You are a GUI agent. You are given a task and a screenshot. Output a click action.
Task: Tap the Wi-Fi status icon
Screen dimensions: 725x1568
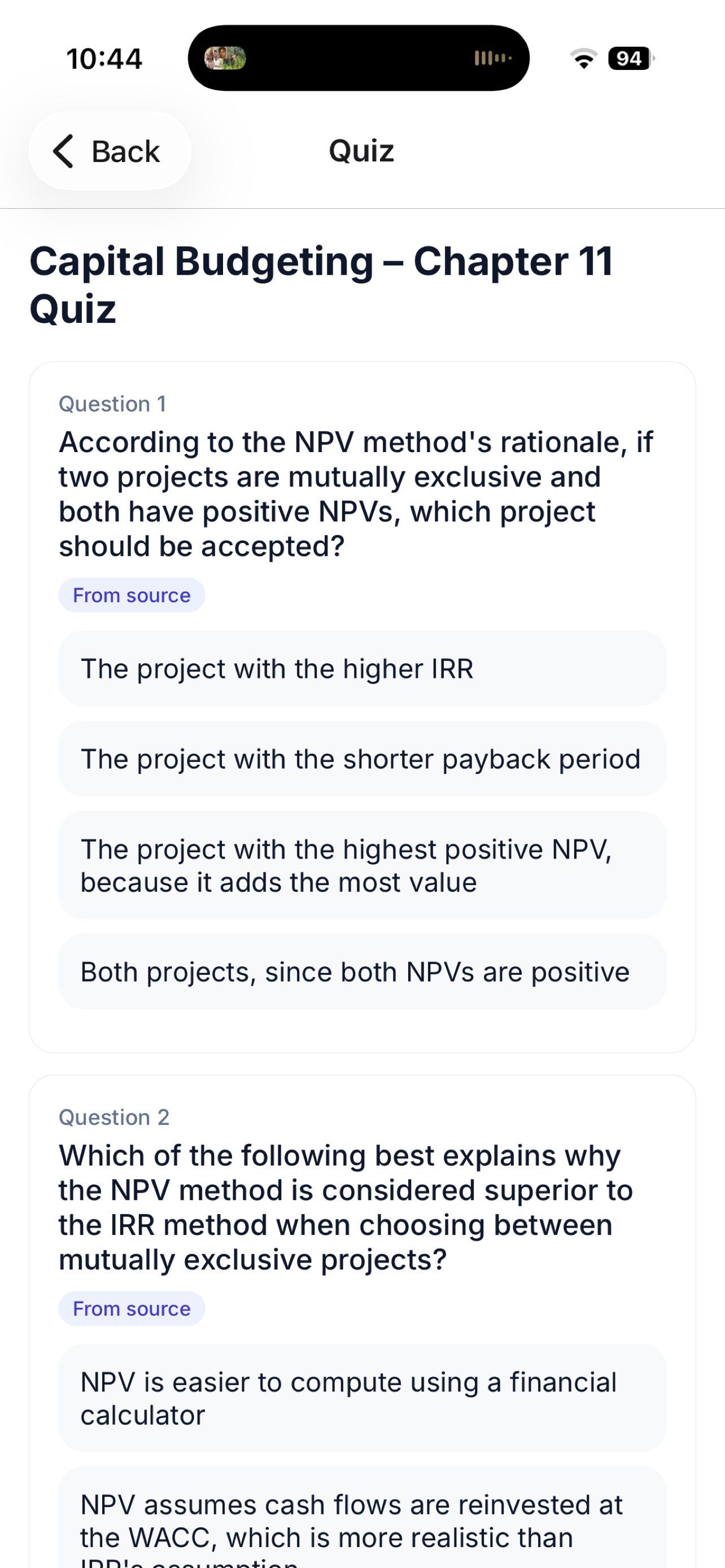pyautogui.click(x=584, y=59)
